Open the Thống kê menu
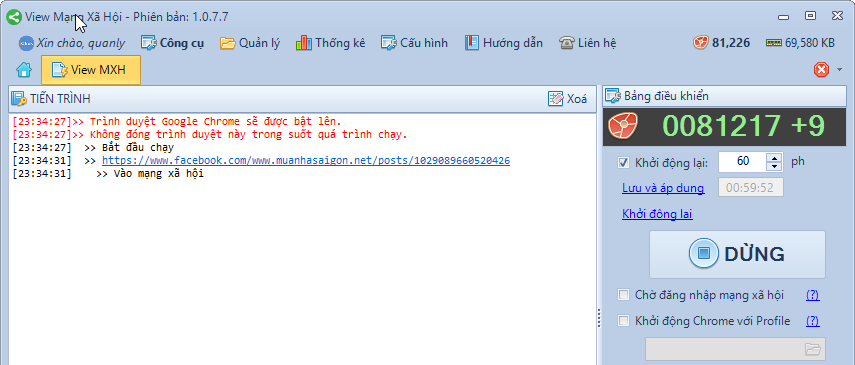The width and height of the screenshot is (855, 365). [x=330, y=43]
